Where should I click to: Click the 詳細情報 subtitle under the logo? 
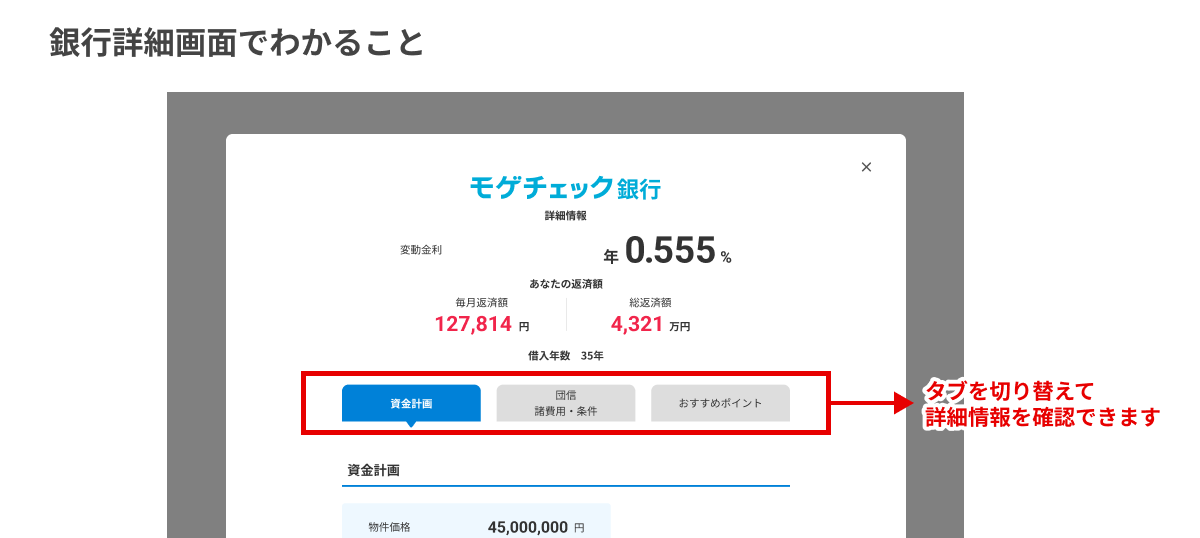tap(565, 215)
